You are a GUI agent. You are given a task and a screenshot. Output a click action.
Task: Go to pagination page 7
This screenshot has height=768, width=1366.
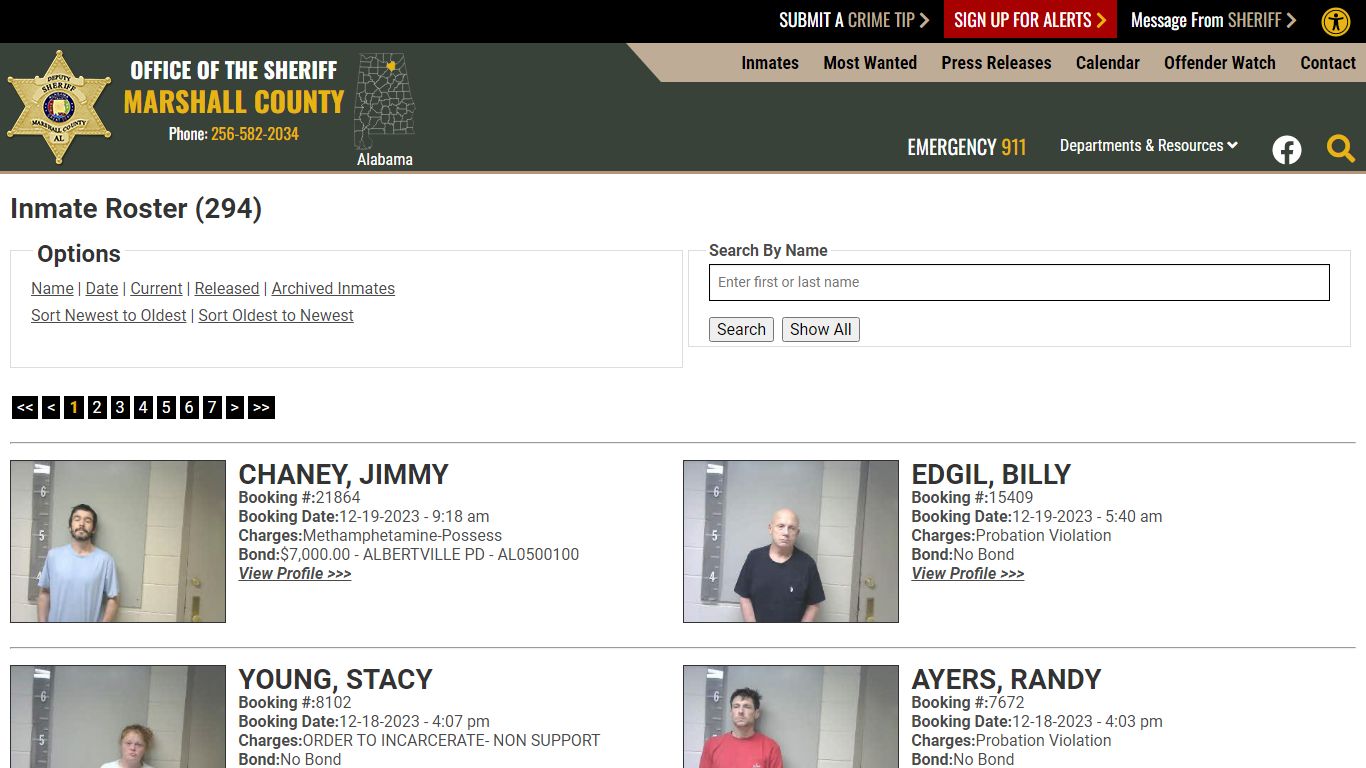(x=212, y=407)
